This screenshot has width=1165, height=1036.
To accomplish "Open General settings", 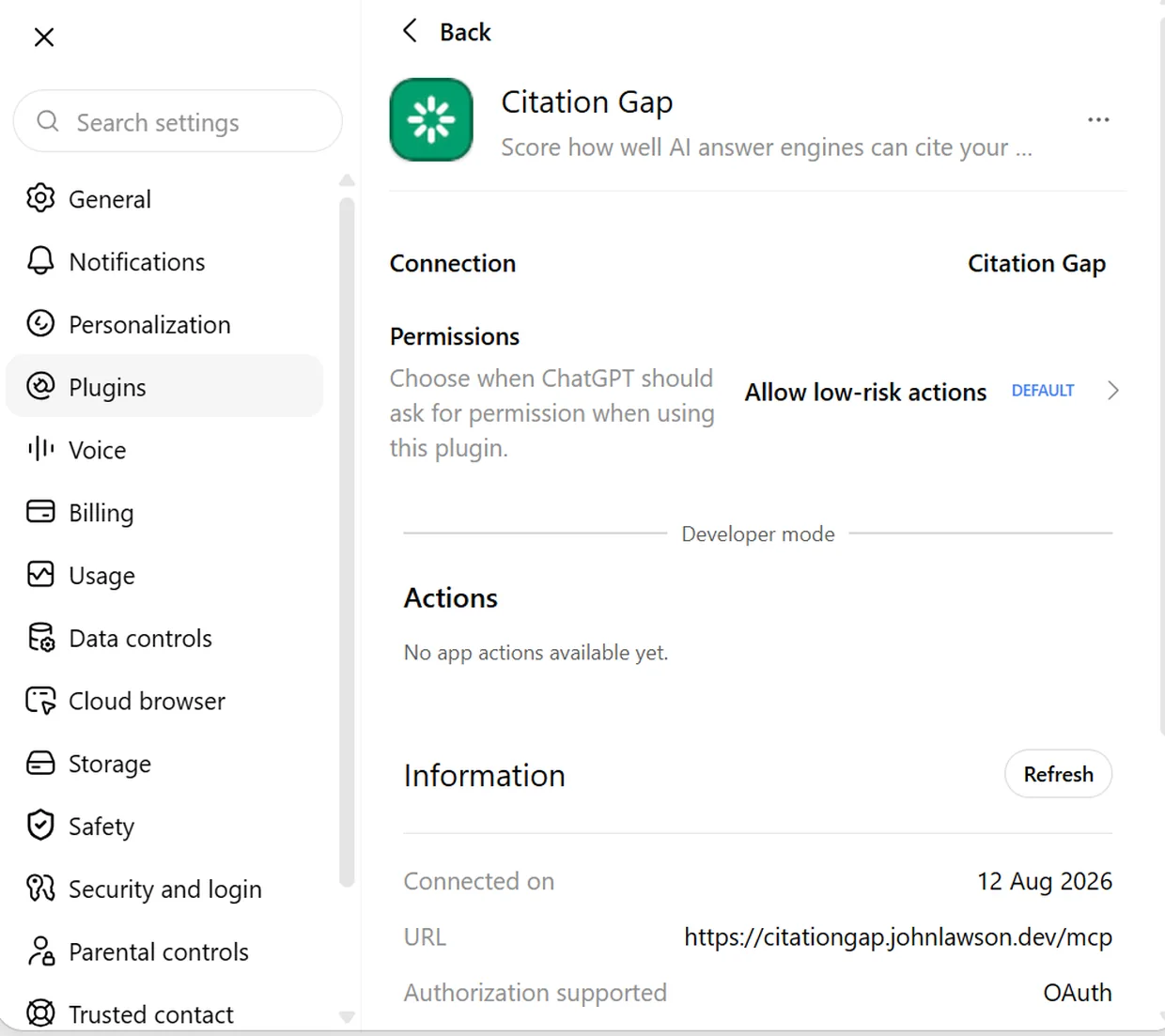I will tap(164, 198).
